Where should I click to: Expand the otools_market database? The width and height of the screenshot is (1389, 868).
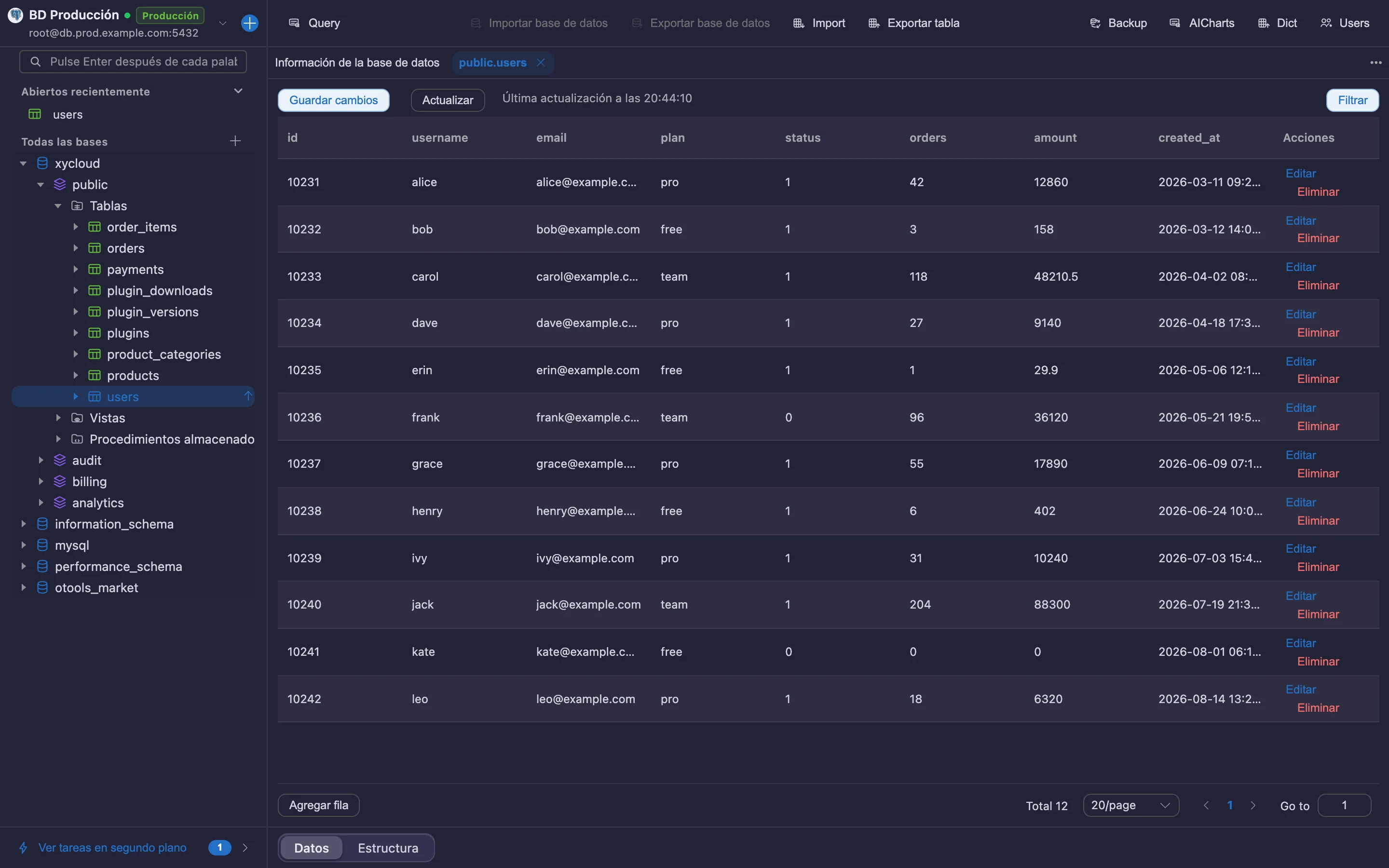(24, 588)
